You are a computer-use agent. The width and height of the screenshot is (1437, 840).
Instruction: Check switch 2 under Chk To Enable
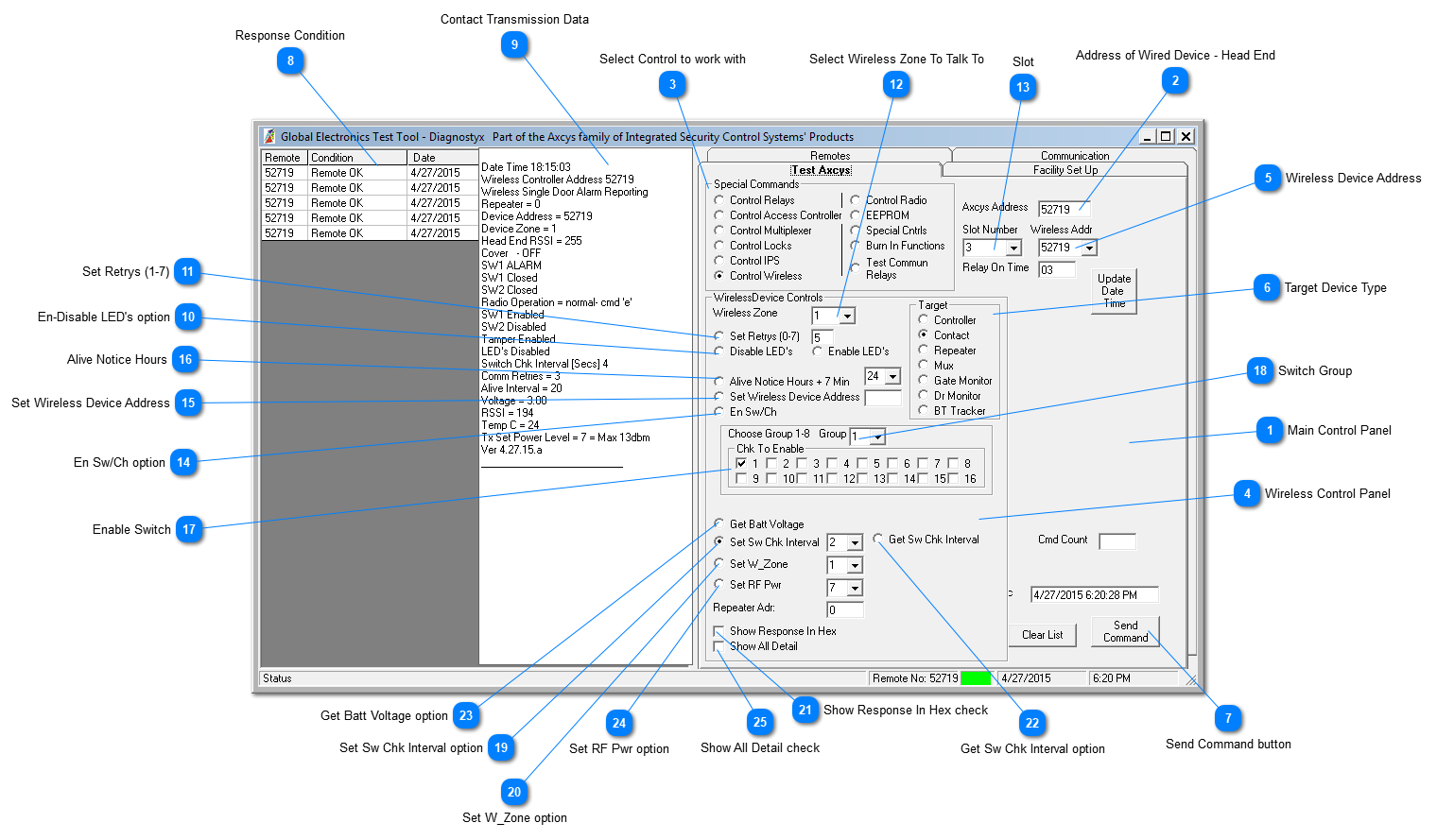coord(771,464)
